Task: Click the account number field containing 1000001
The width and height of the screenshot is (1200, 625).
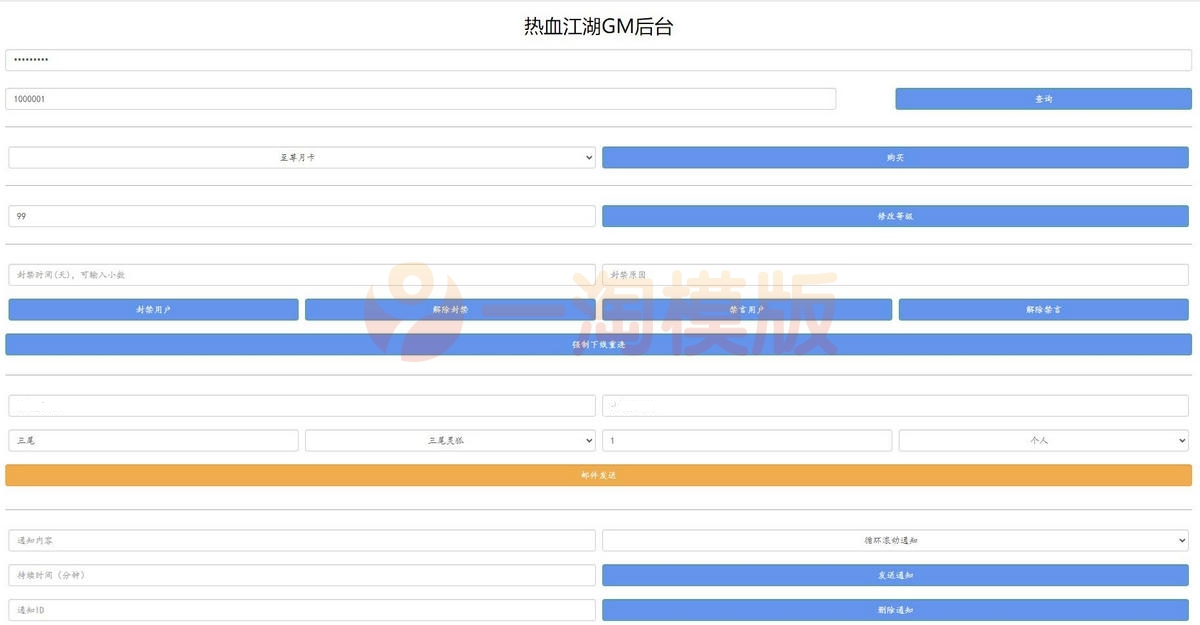Action: click(420, 98)
